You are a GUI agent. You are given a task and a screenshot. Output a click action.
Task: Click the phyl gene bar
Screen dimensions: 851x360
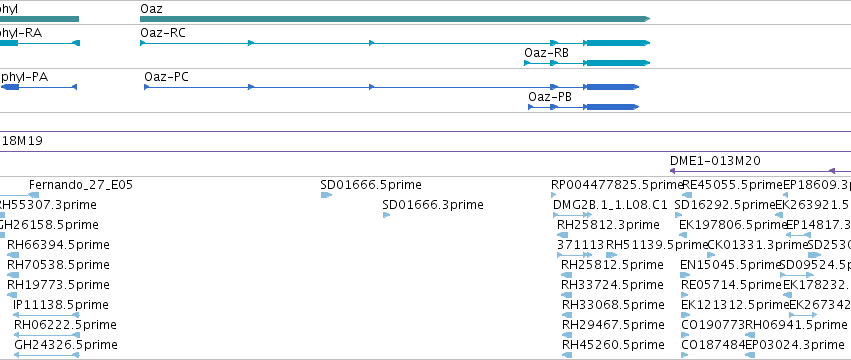(39, 19)
